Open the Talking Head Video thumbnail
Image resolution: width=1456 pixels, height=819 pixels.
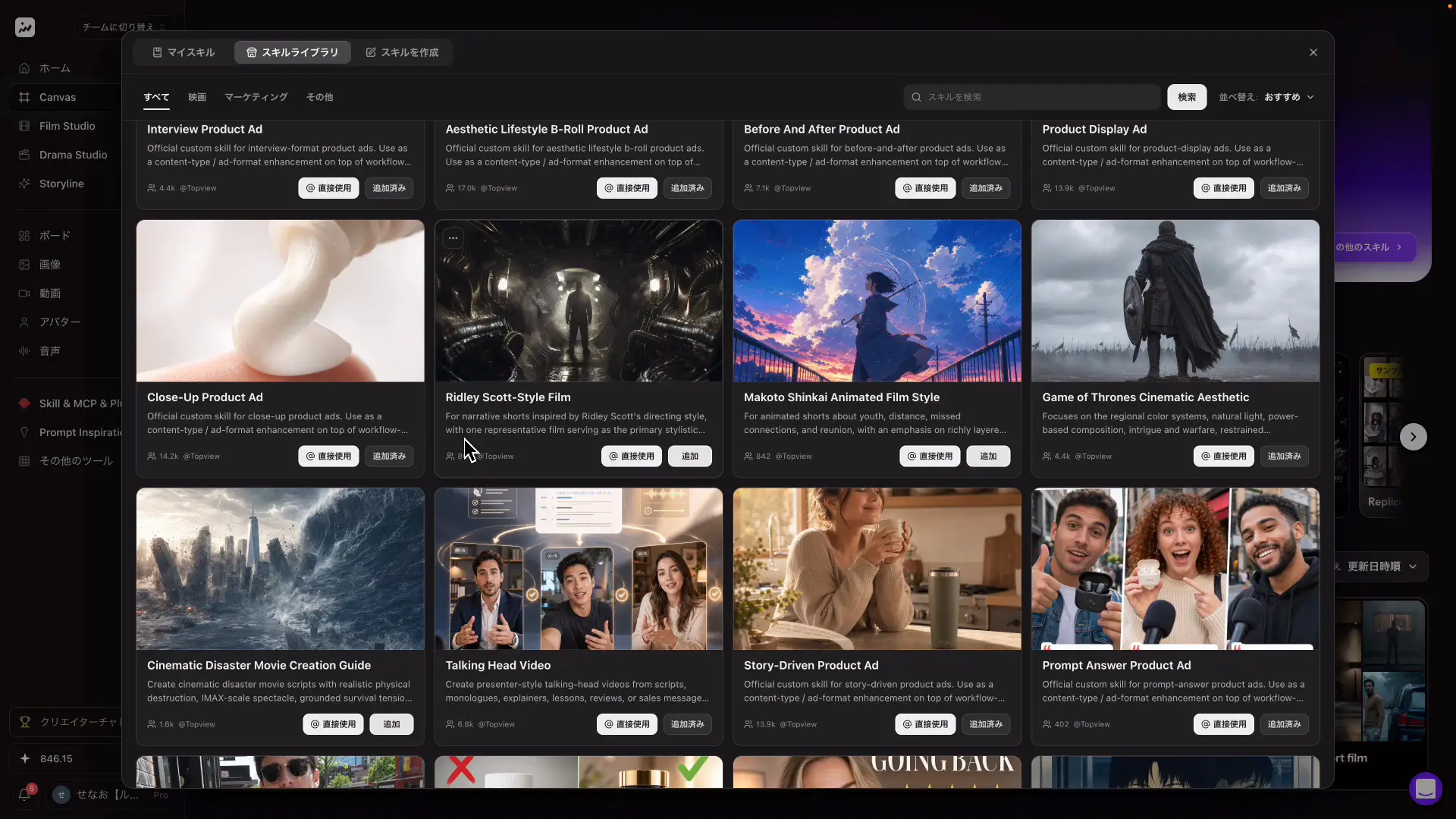click(579, 569)
